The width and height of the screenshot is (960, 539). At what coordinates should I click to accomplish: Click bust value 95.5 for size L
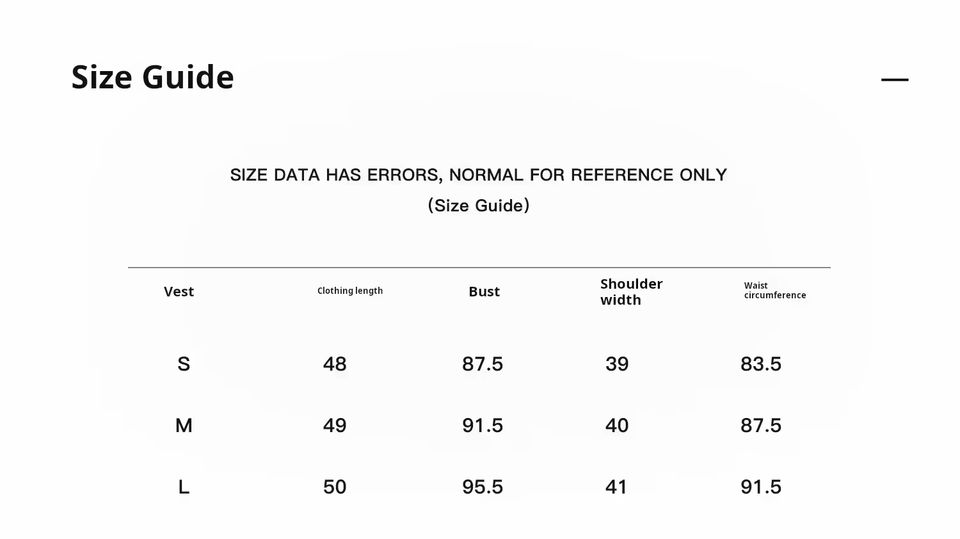(482, 488)
